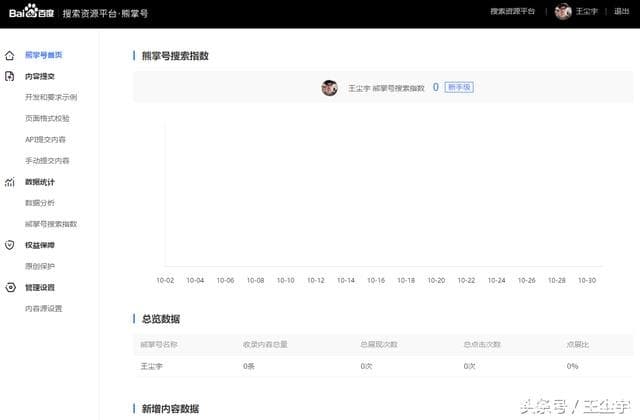Screen dimensions: 640x420
Task: Click the 王尘宇 cell in overview table
Action: [151, 366]
